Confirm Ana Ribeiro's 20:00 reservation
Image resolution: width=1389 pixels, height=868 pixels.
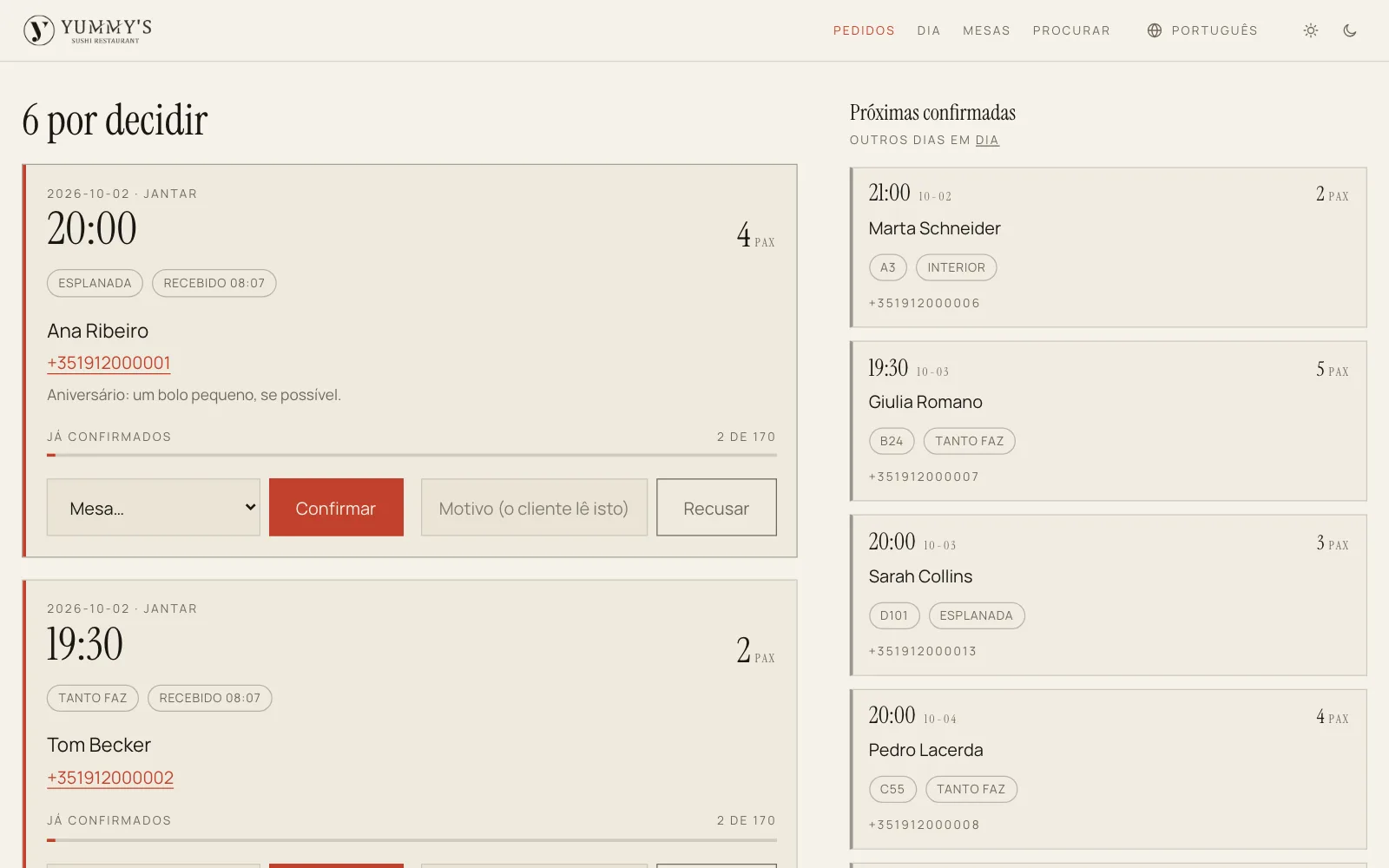coord(336,508)
